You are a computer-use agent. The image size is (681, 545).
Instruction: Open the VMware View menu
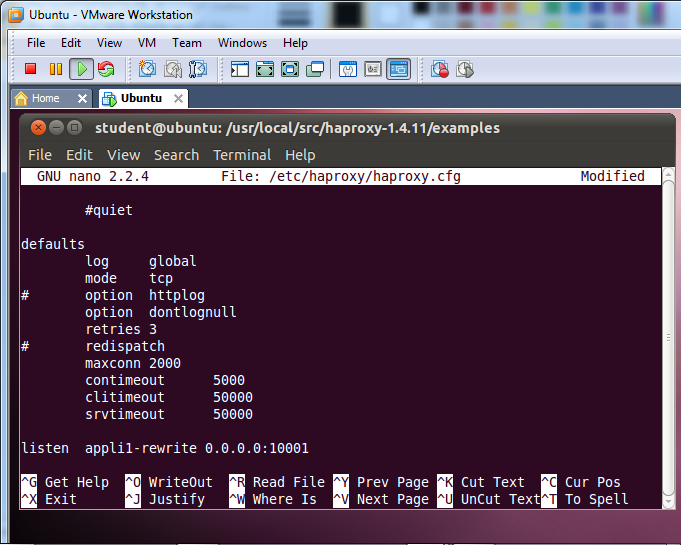click(x=109, y=43)
